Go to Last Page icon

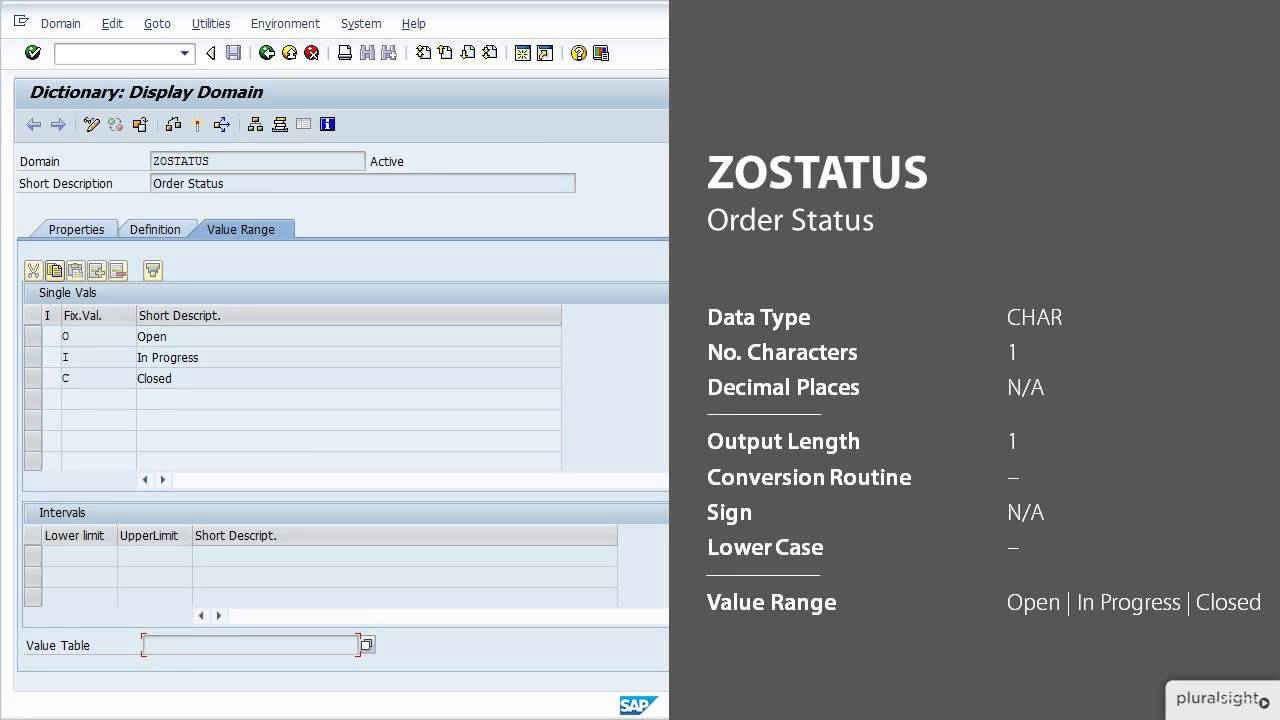pos(489,53)
